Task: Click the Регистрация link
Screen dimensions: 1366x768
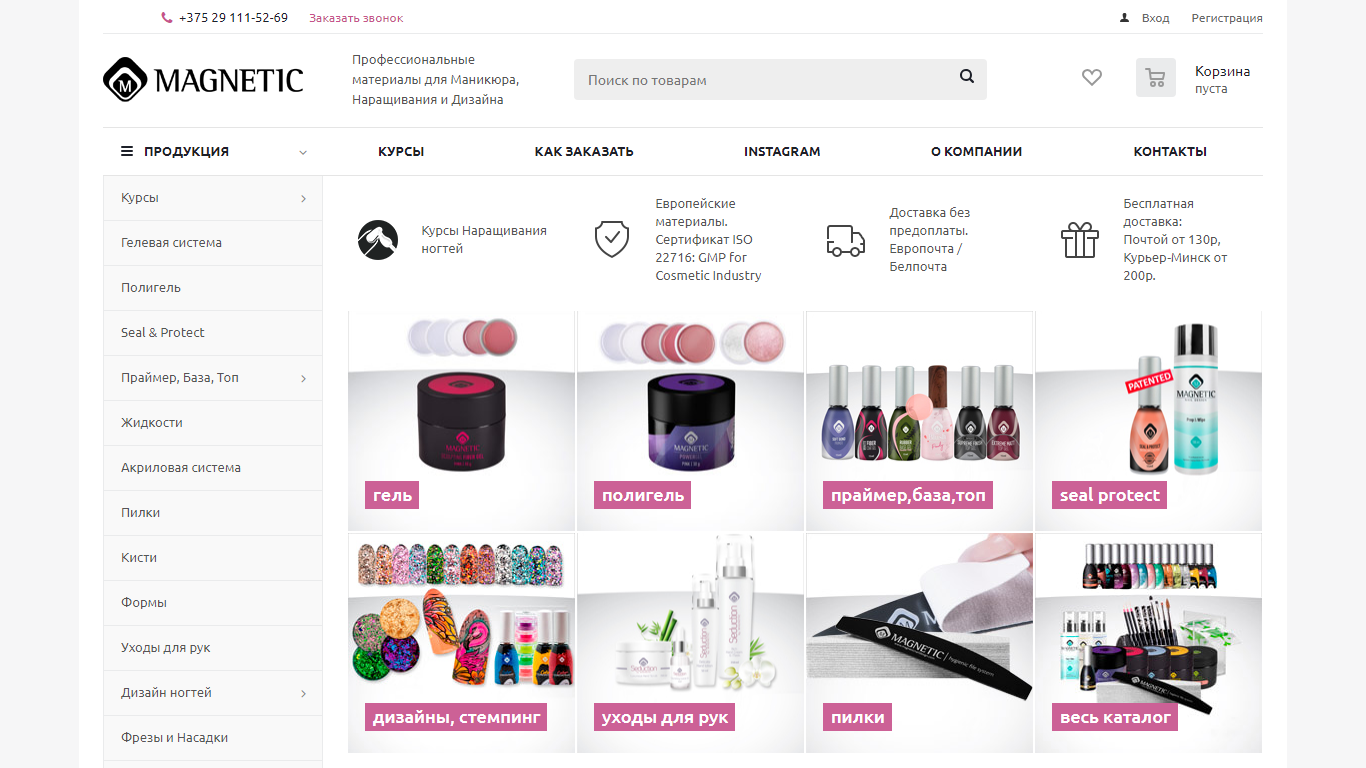Action: (1227, 18)
